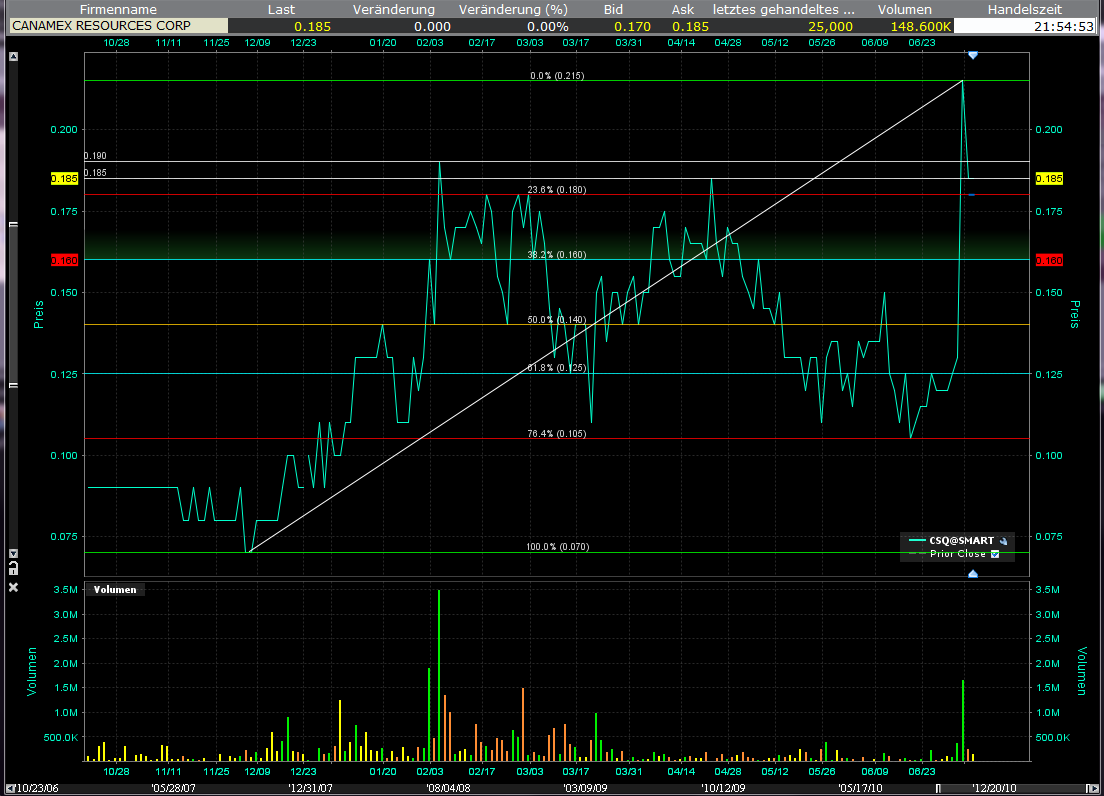
Task: Click the Bid column header
Action: pos(613,9)
